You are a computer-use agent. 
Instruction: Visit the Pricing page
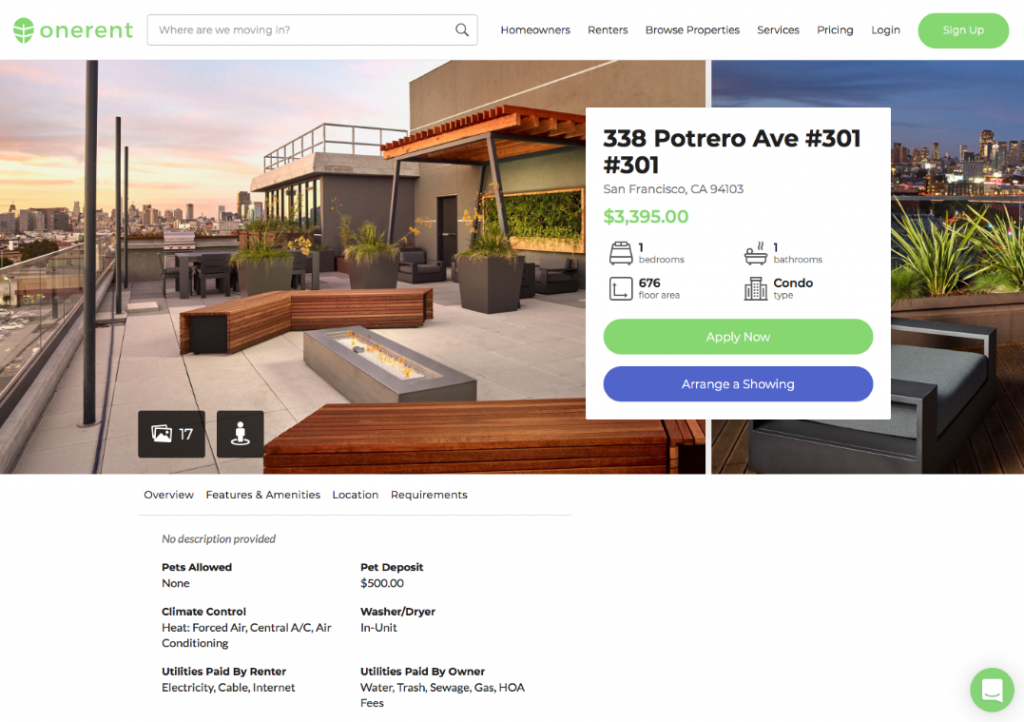point(835,30)
